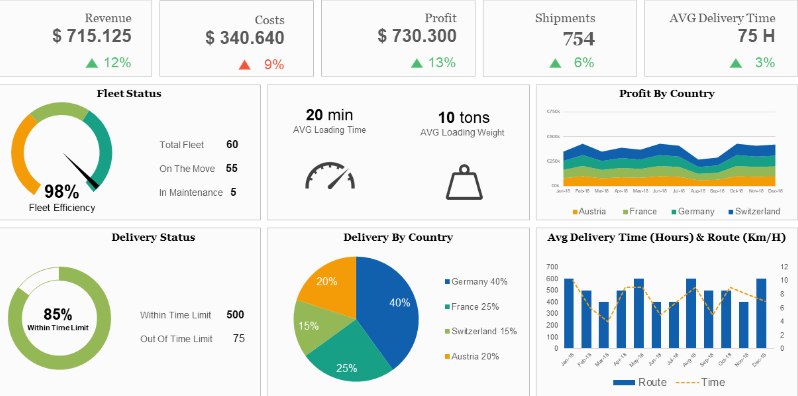Click the Revenue value $ 715.125

(x=92, y=36)
